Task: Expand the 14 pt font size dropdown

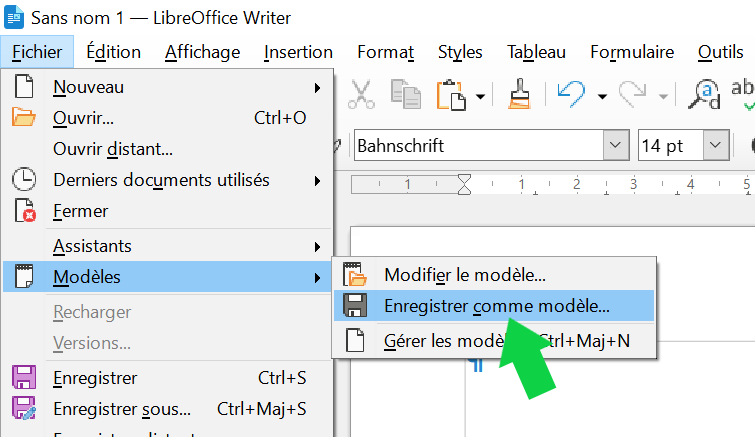Action: pyautogui.click(x=715, y=146)
